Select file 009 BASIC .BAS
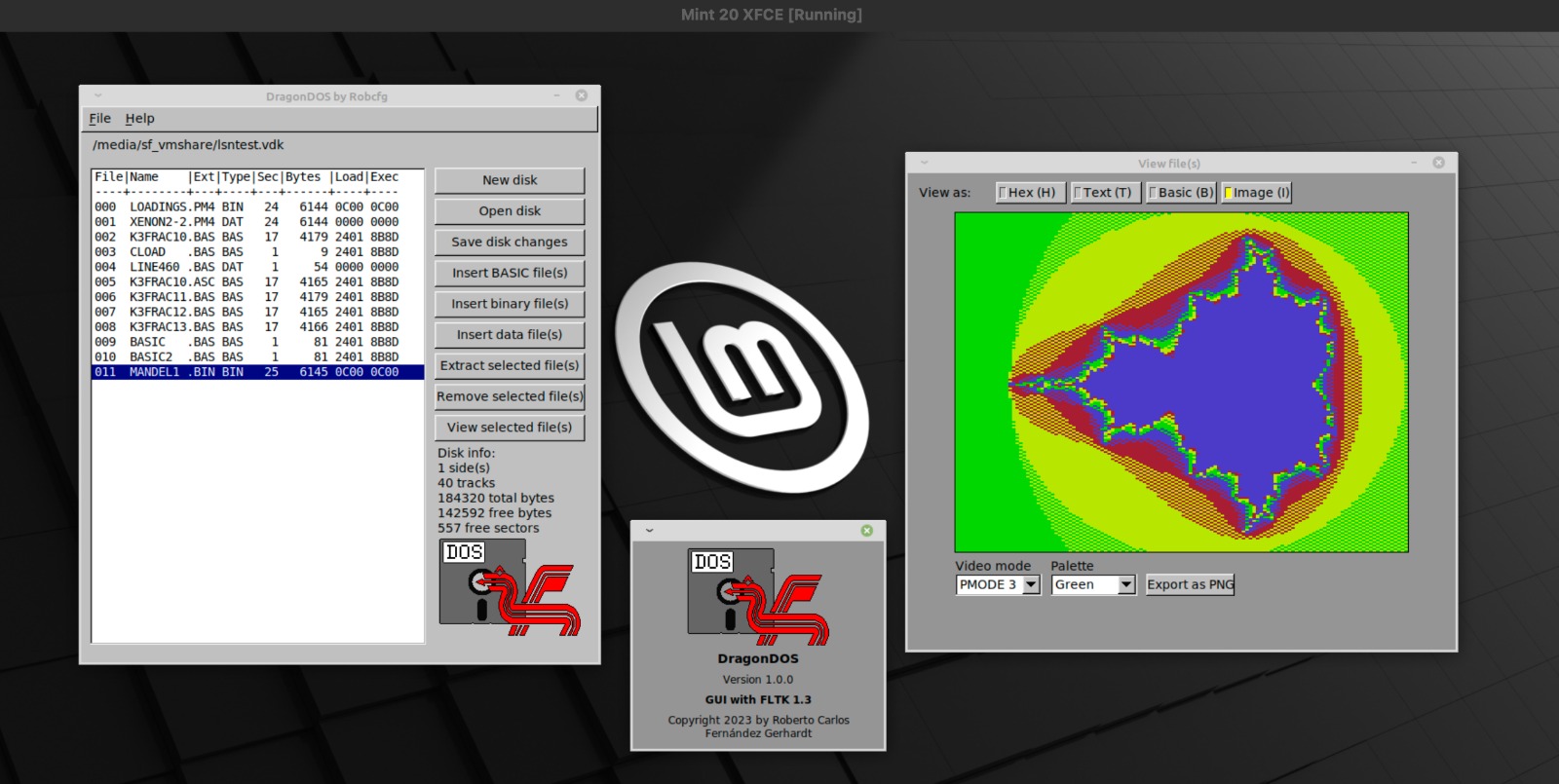This screenshot has height=784, width=1559. pos(258,342)
